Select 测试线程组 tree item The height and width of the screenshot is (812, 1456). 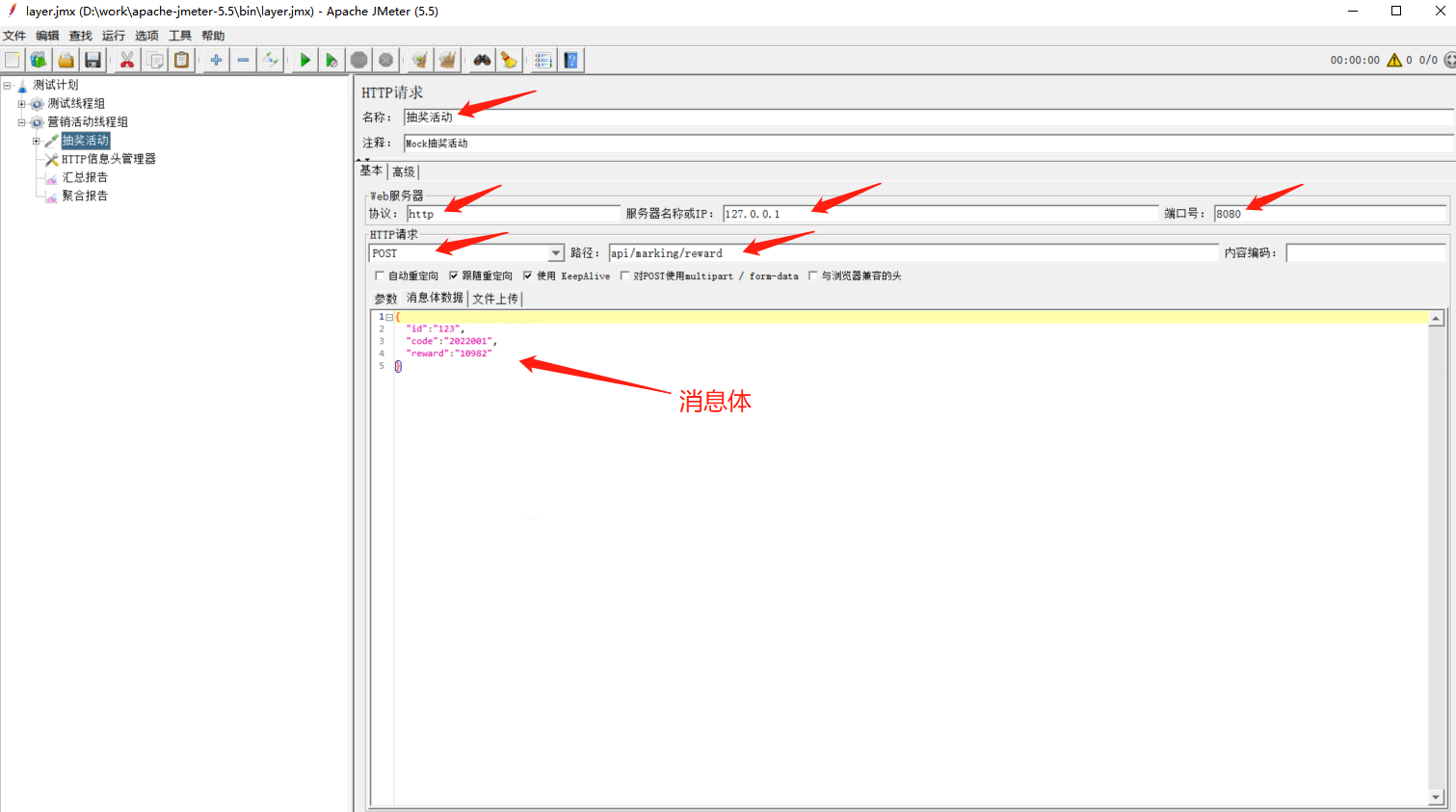[x=76, y=103]
